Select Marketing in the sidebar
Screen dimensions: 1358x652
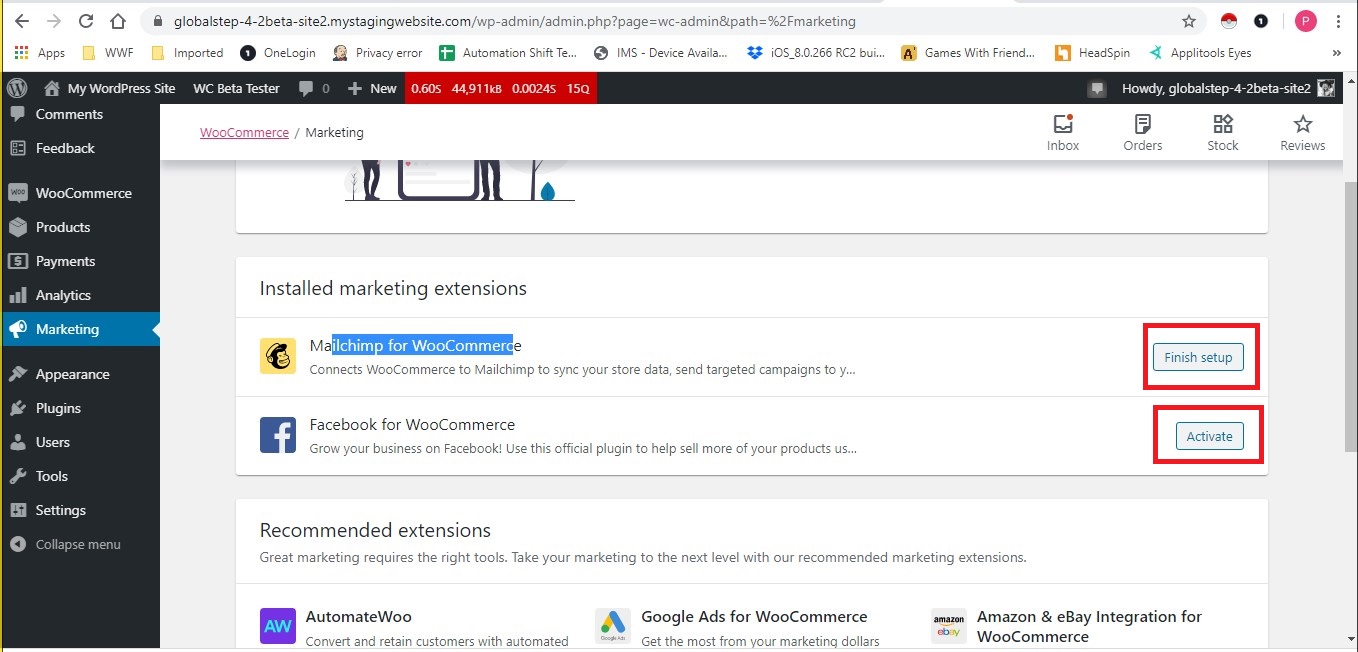(x=68, y=328)
